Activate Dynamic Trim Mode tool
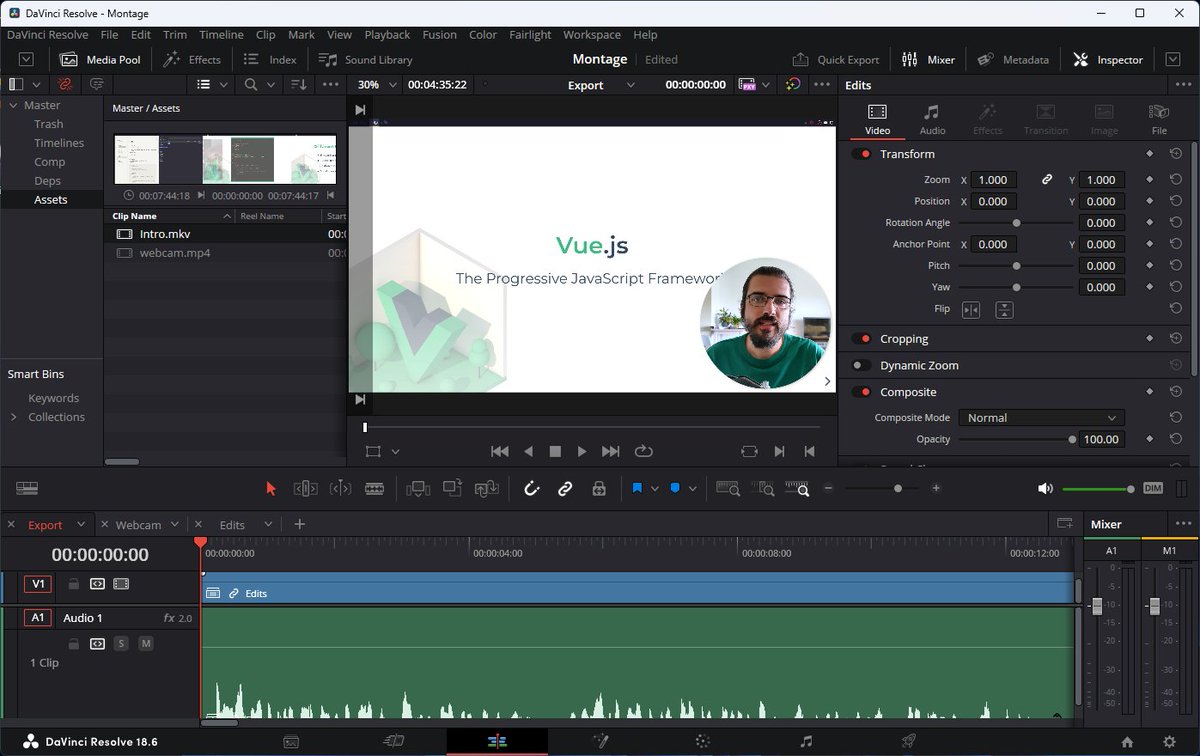 pos(340,488)
